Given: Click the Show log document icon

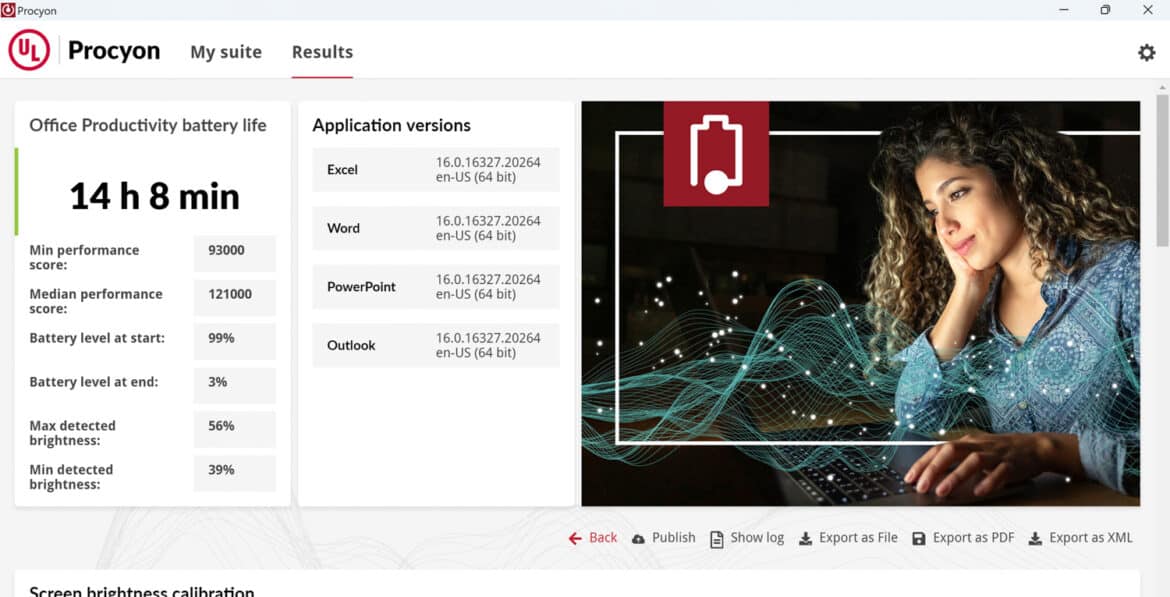Looking at the screenshot, I should tap(716, 539).
